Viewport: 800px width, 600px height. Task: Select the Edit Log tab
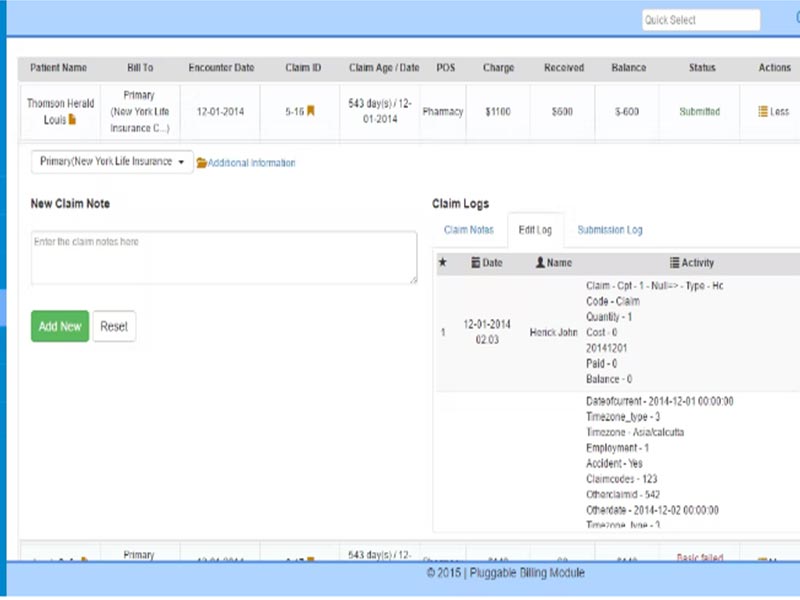click(x=535, y=230)
